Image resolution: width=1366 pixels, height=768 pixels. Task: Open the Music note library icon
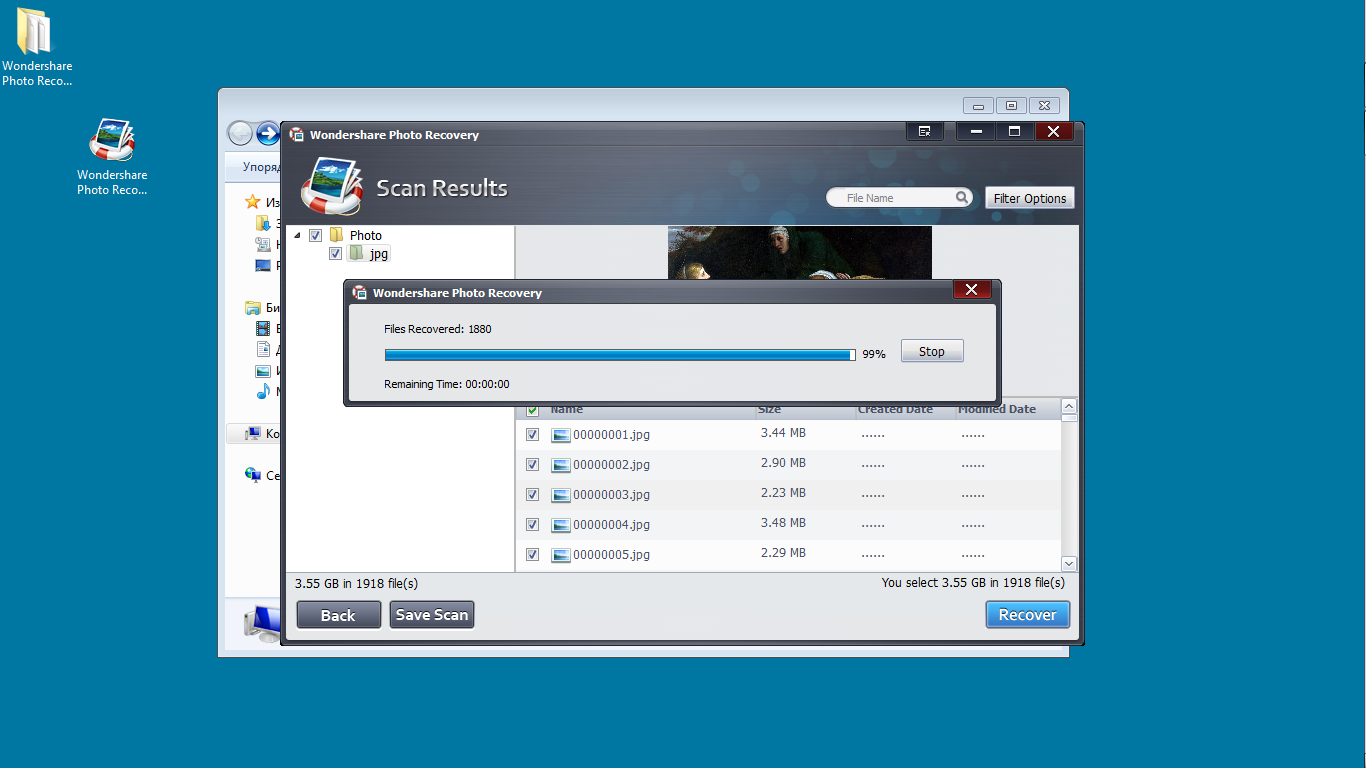click(x=263, y=391)
